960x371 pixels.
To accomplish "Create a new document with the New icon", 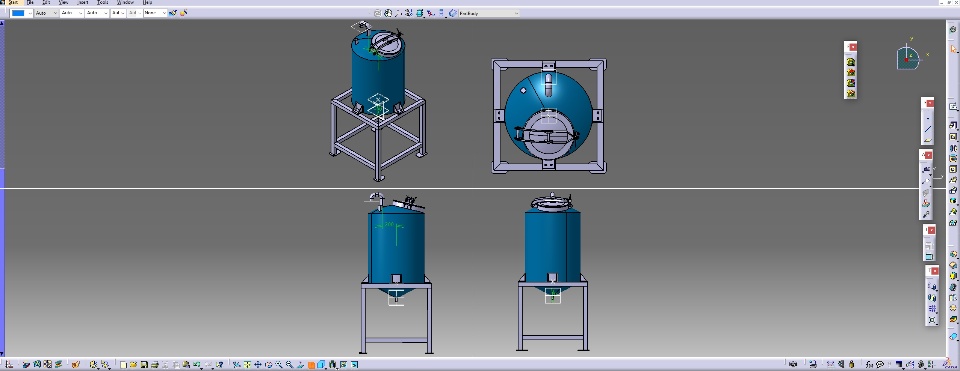I will (124, 365).
